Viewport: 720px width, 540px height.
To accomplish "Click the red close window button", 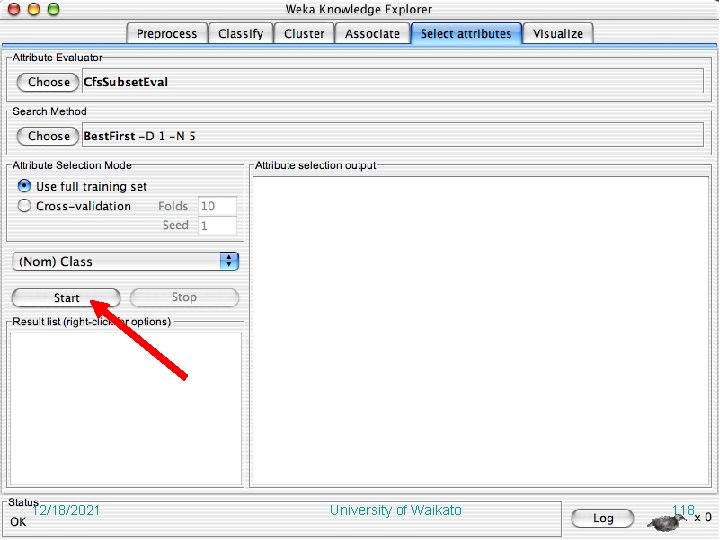I will [x=14, y=9].
